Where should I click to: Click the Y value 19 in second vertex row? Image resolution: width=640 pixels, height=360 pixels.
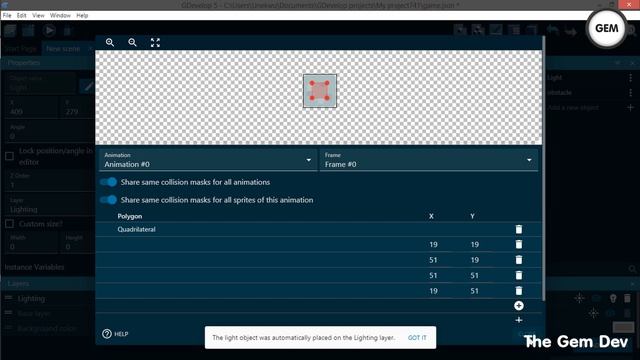(x=474, y=260)
